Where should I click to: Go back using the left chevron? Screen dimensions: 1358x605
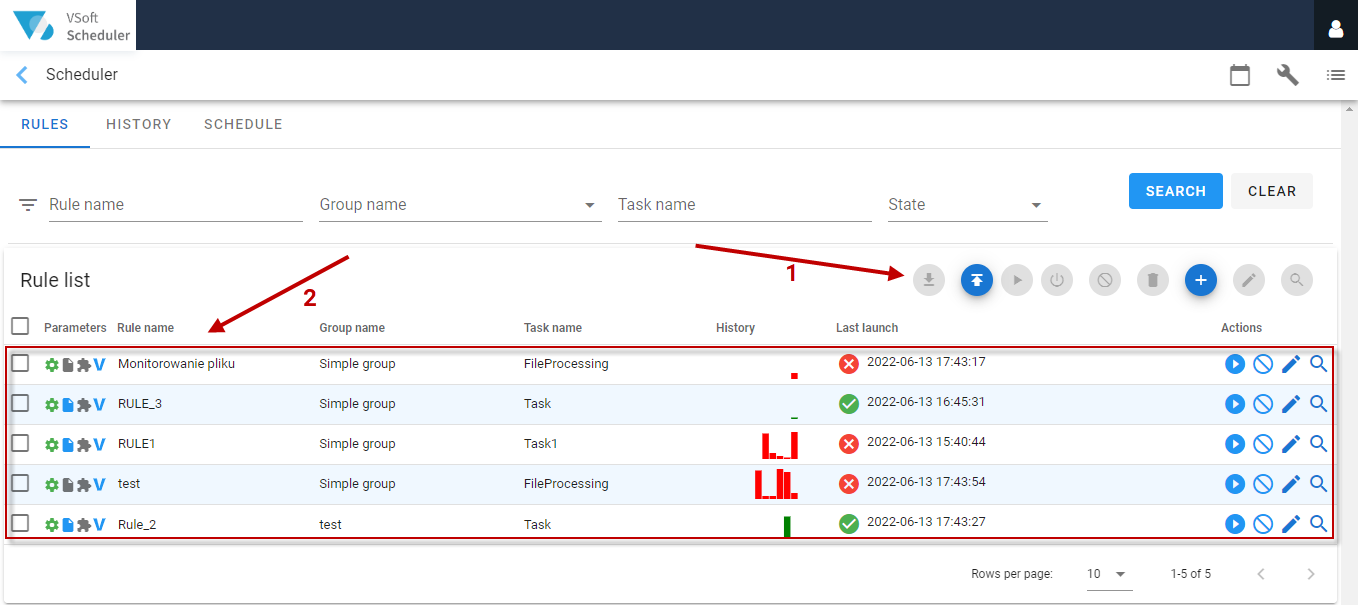coord(22,75)
